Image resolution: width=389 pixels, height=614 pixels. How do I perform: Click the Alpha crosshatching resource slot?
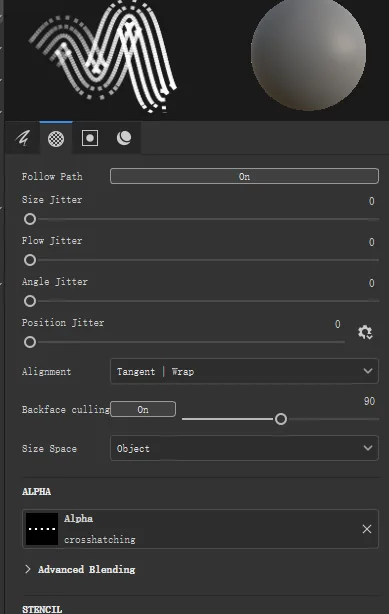tap(201, 529)
